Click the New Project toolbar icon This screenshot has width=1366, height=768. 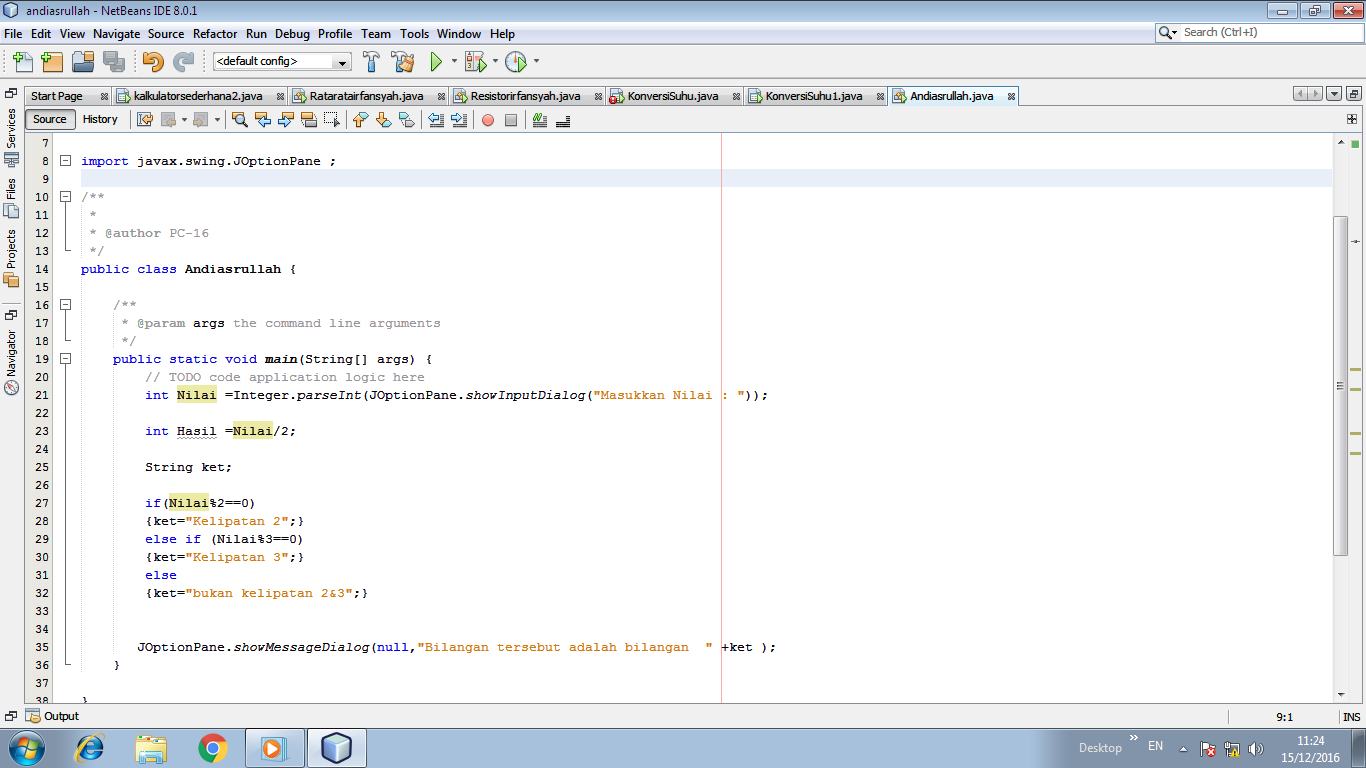pos(52,62)
